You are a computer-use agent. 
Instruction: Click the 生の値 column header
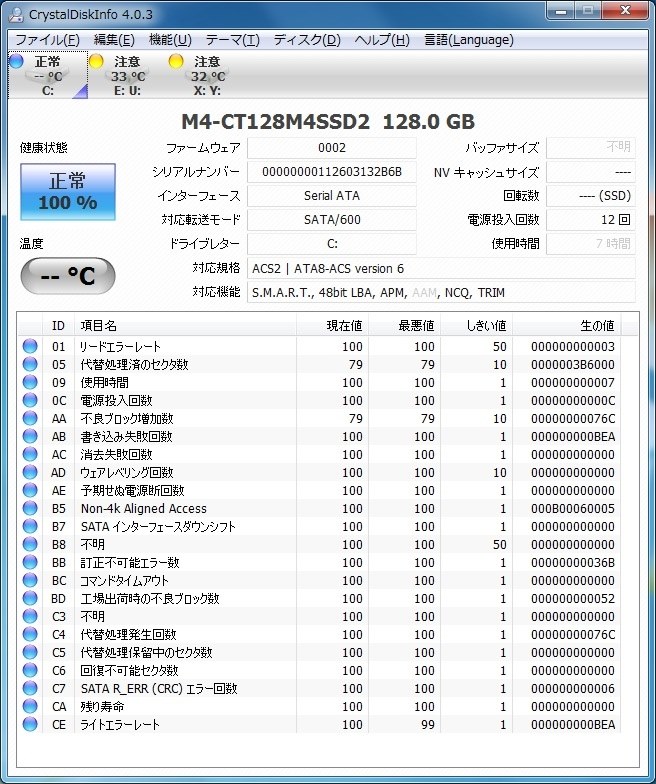pyautogui.click(x=567, y=326)
